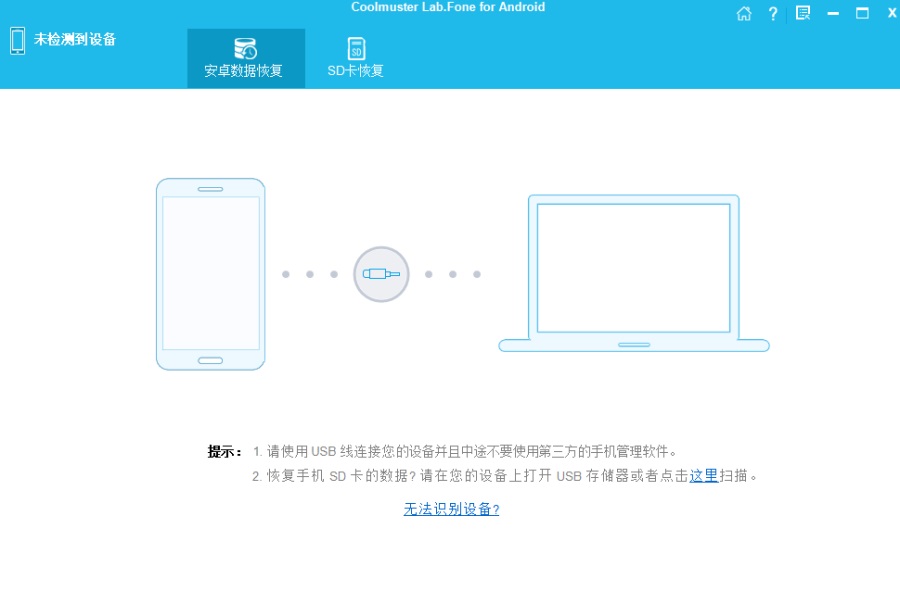Click the USB plug connector circle icon
Viewport: 900px width, 604px height.
381,274
